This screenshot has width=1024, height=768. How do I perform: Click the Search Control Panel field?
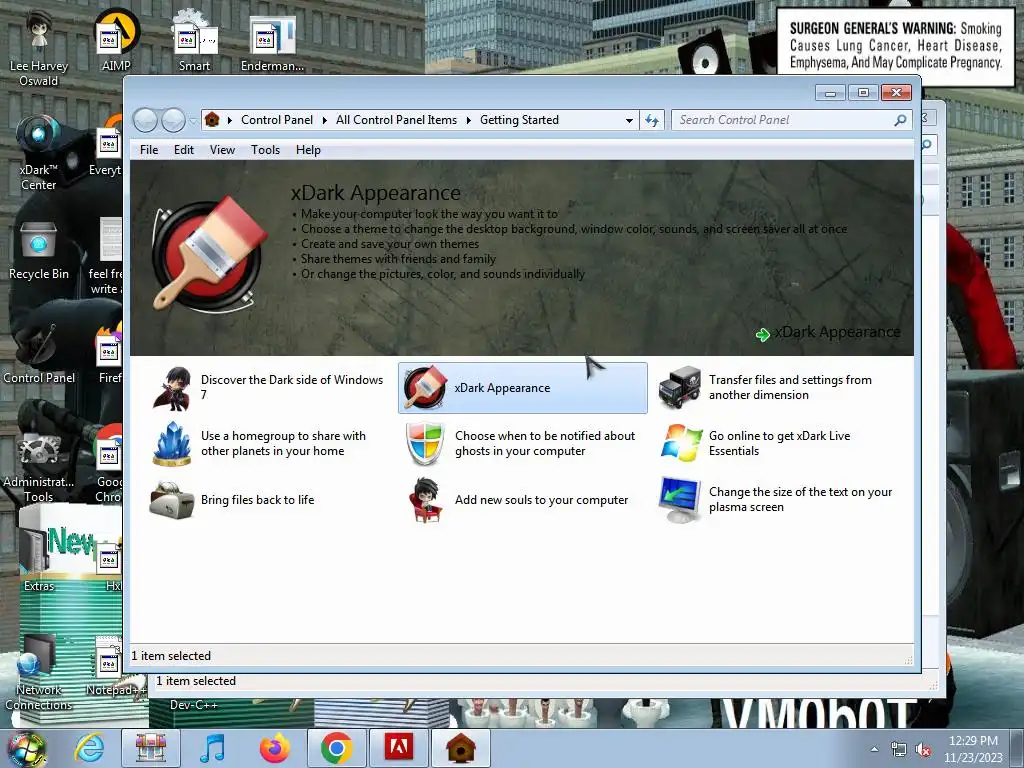click(791, 120)
